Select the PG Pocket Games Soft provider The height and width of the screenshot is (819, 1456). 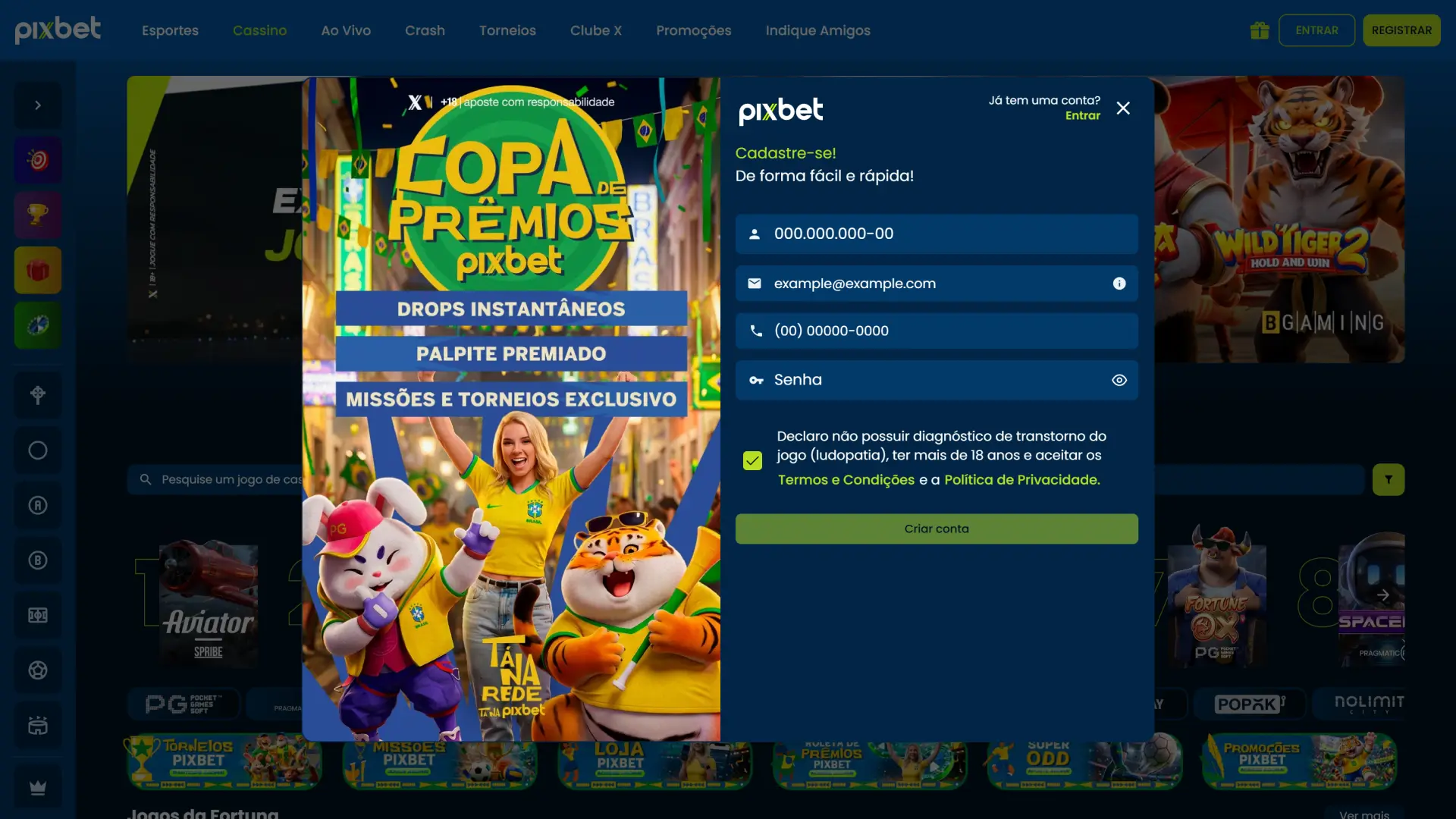(x=184, y=704)
